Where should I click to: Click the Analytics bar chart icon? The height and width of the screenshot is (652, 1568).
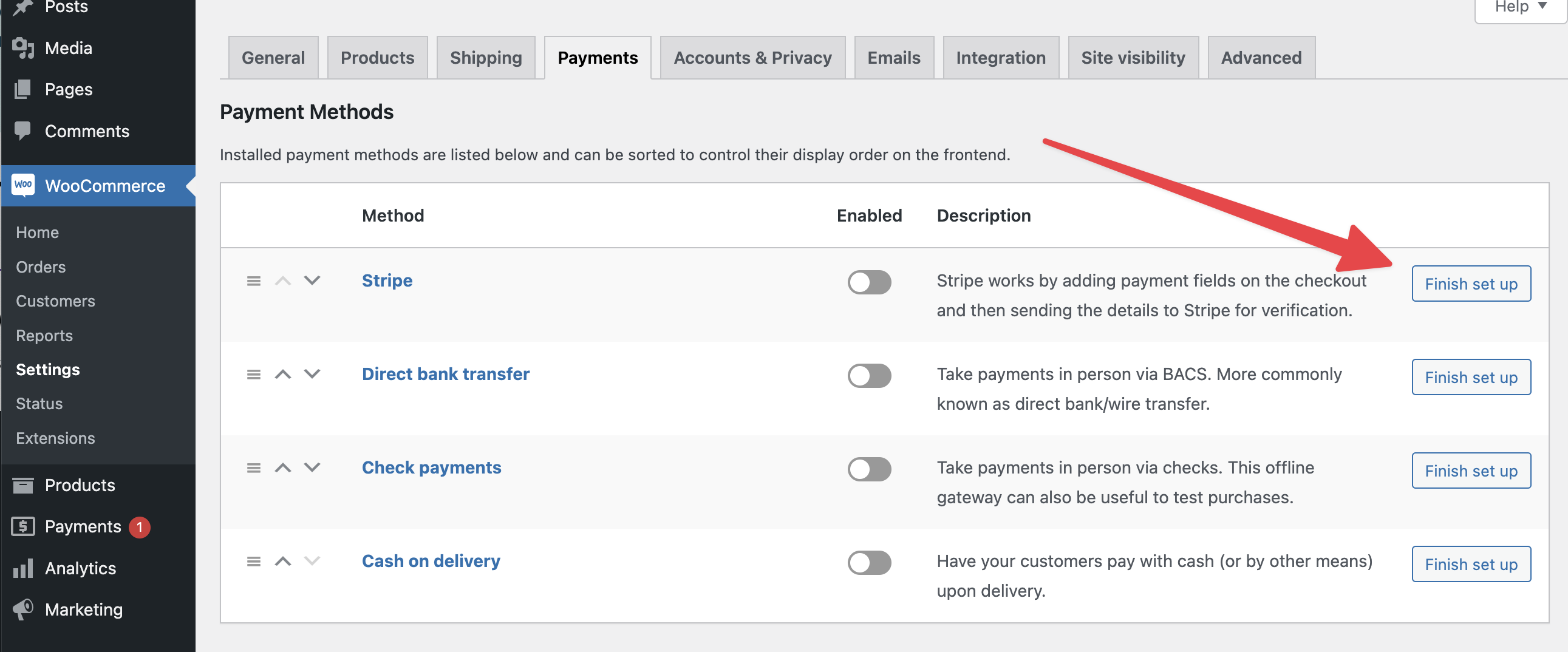click(x=23, y=568)
